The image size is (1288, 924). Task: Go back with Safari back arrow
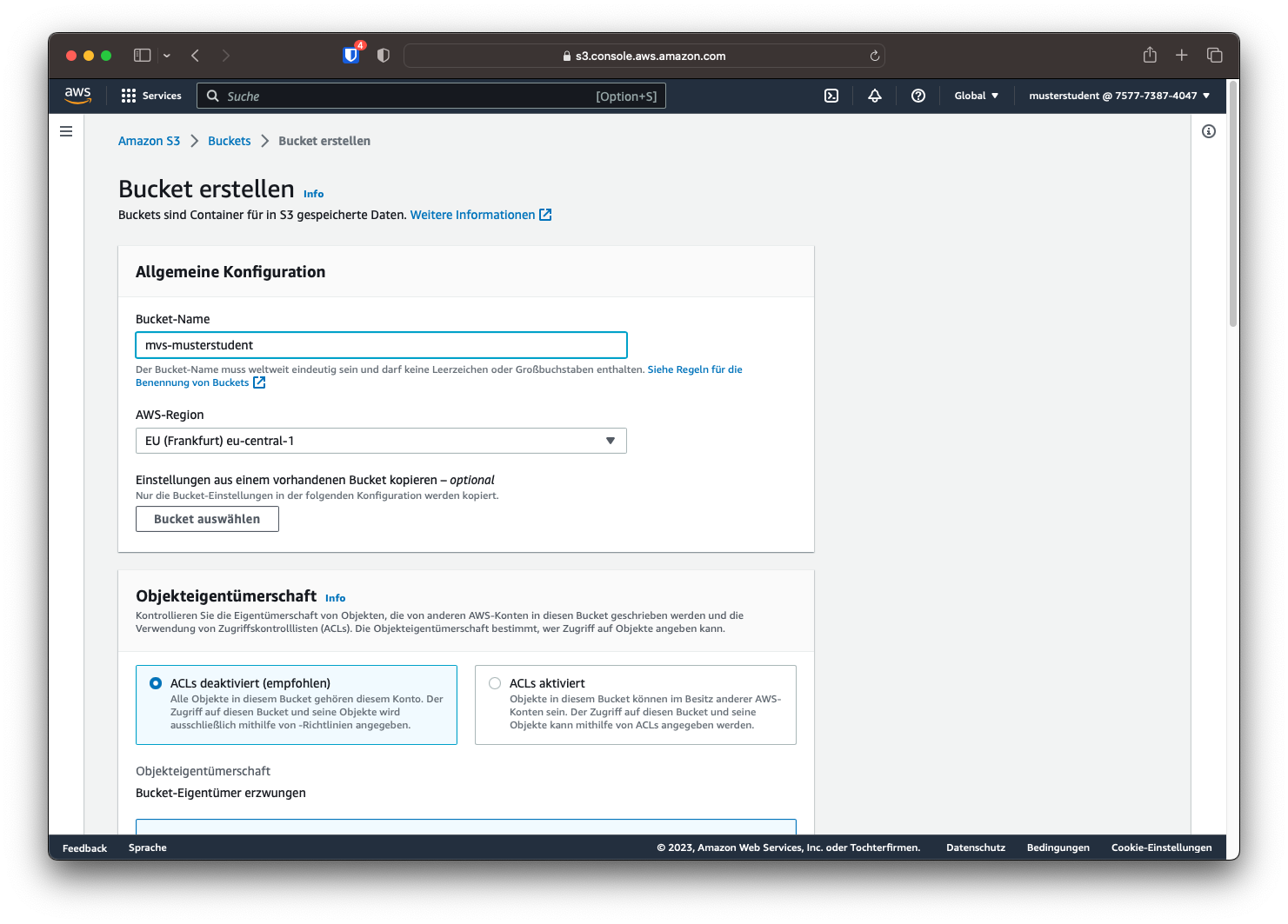coord(196,56)
